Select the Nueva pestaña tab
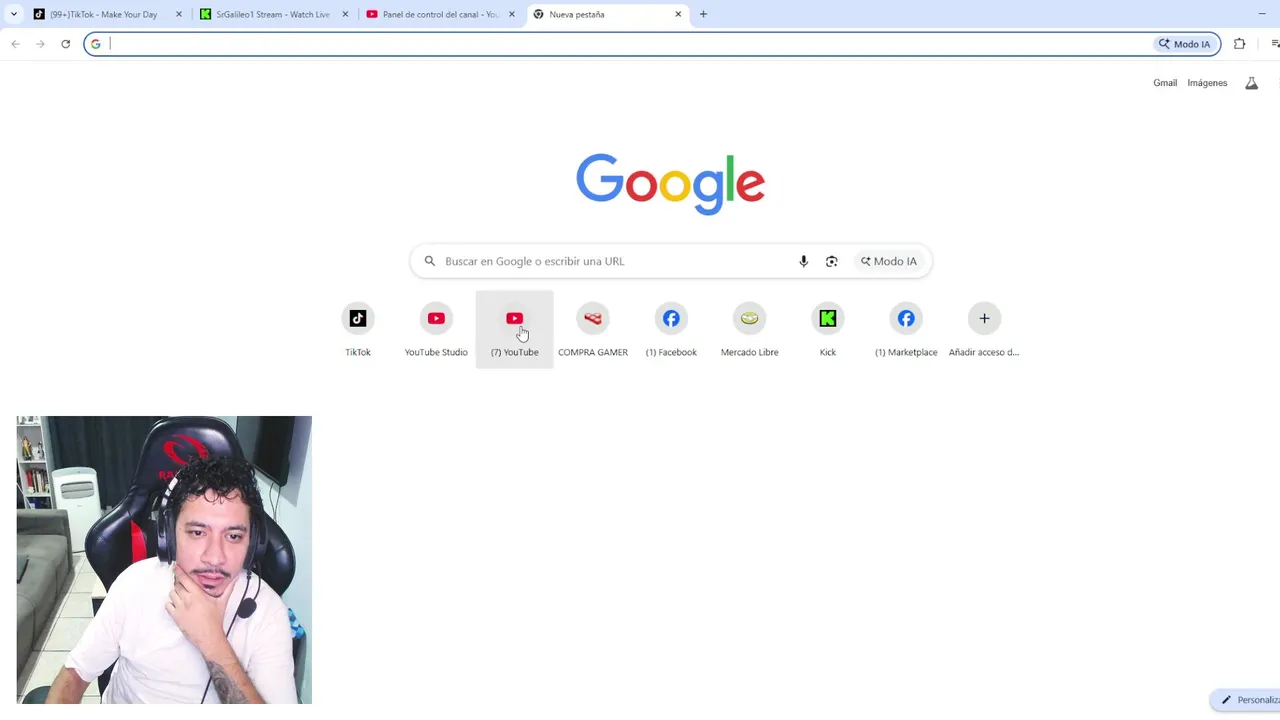This screenshot has width=1280, height=720. pyautogui.click(x=606, y=14)
